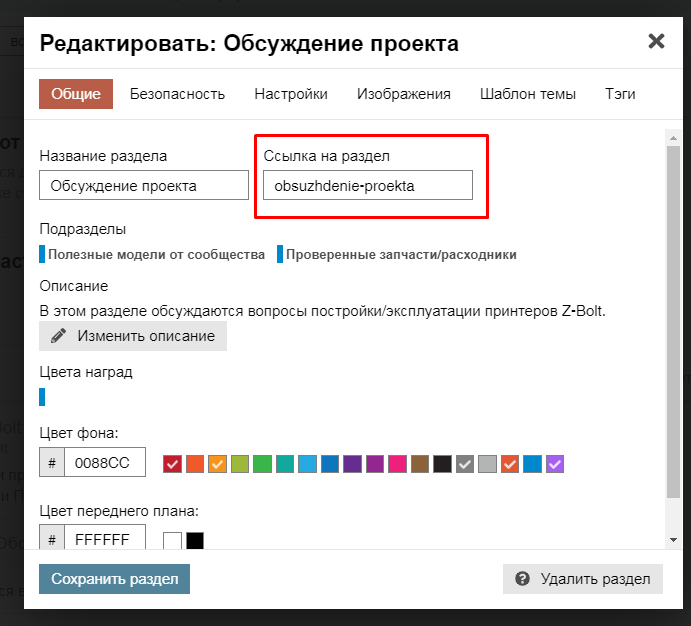The height and width of the screenshot is (626, 691).
Task: Open the Шаблон темы tab
Action: click(528, 94)
